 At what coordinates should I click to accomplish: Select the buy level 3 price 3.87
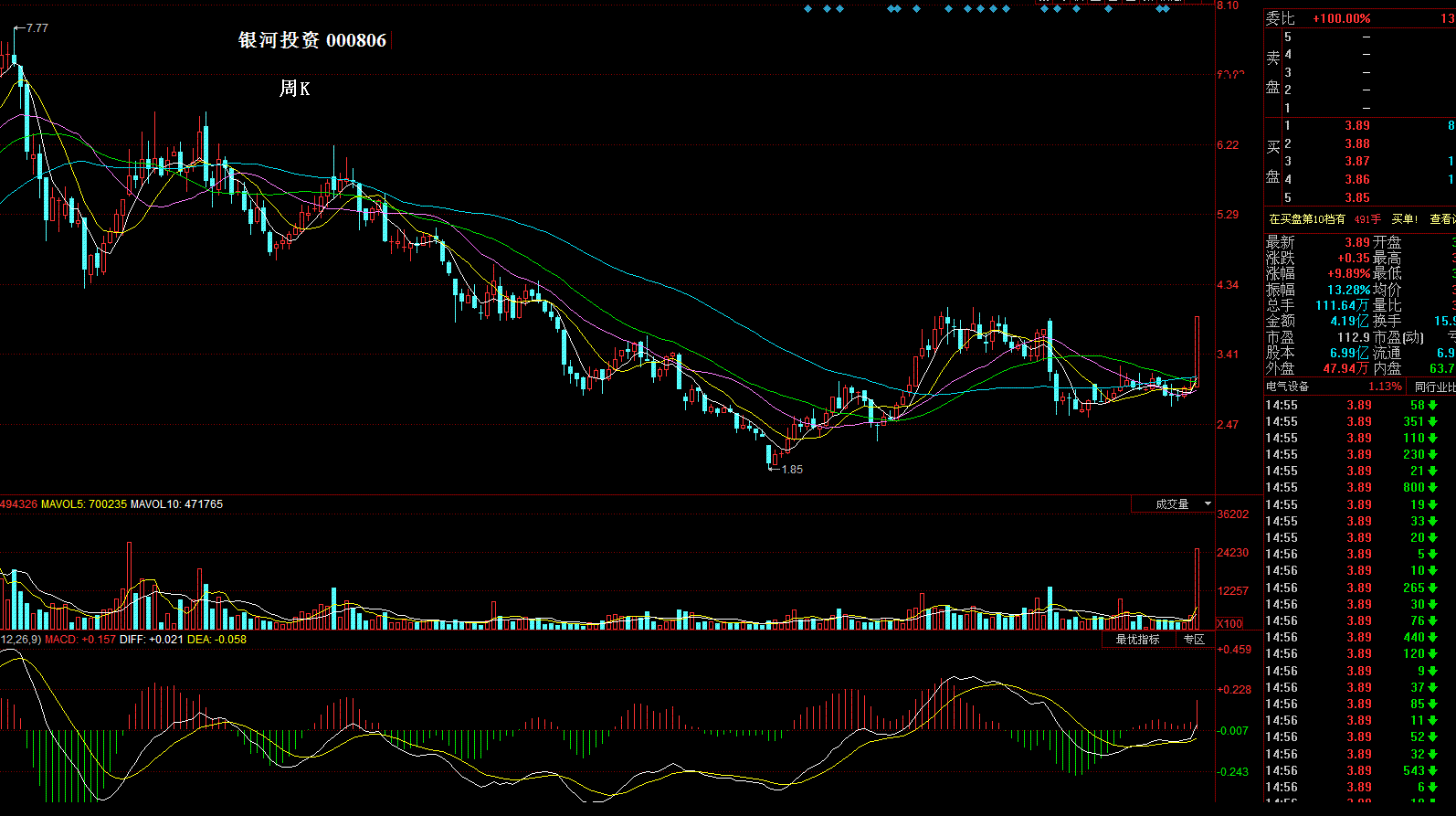pos(1357,162)
